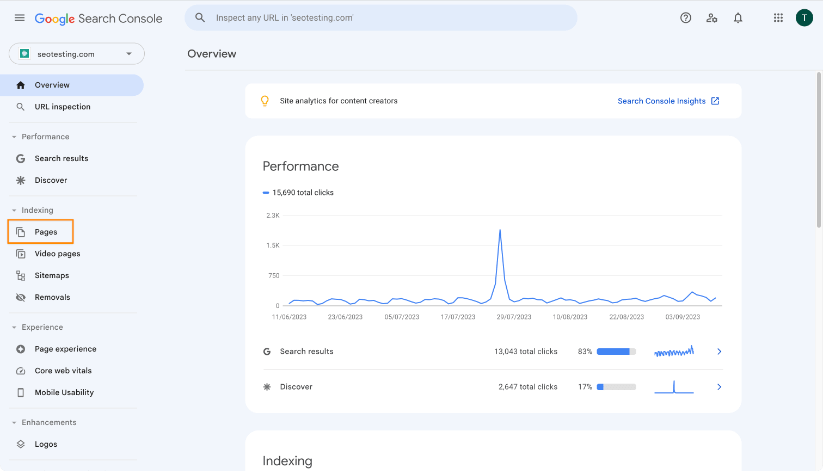Collapse the Enhancements sidebar section
The width and height of the screenshot is (823, 471).
tap(14, 422)
